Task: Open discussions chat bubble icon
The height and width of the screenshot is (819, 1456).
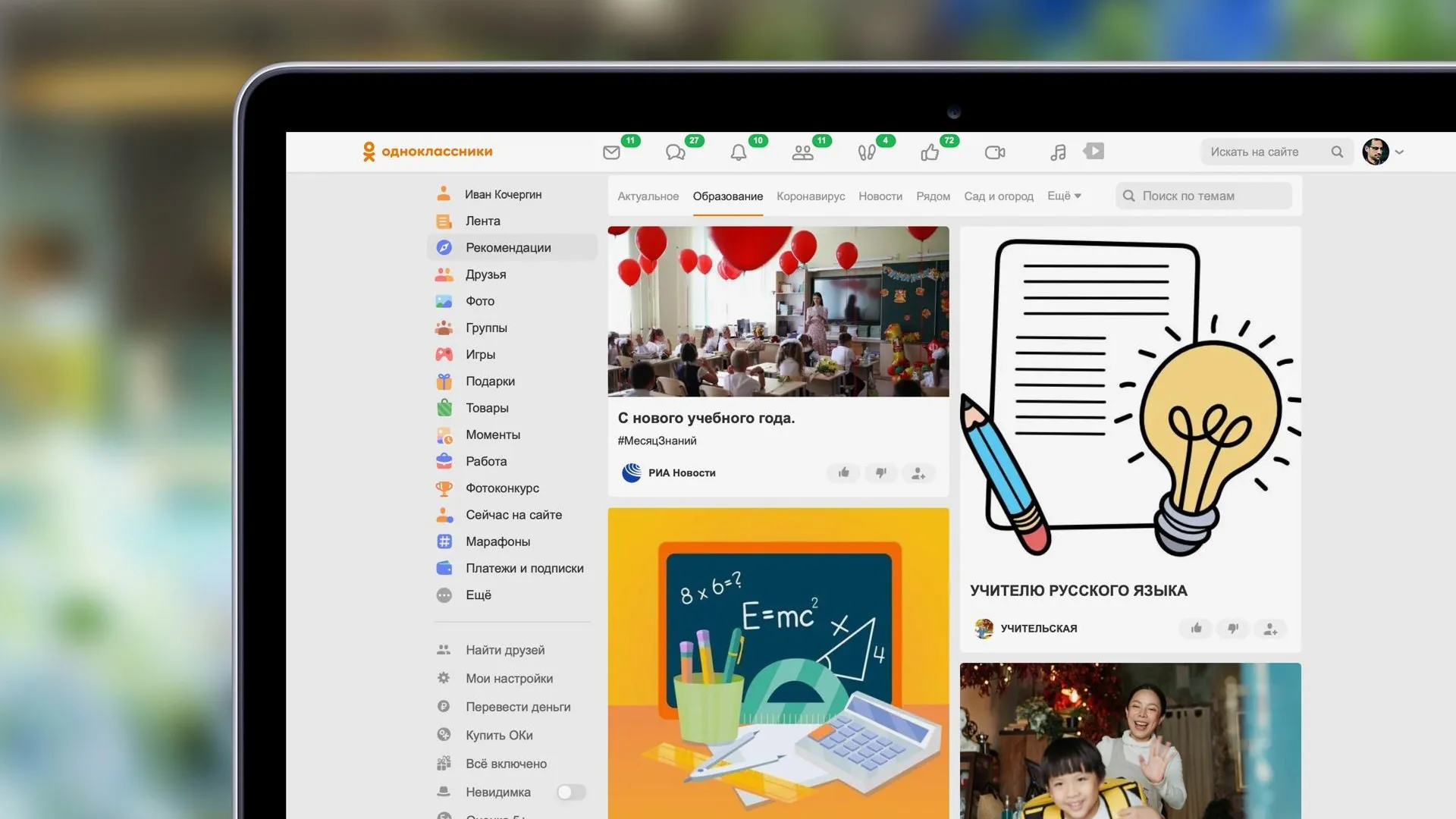Action: pyautogui.click(x=675, y=152)
